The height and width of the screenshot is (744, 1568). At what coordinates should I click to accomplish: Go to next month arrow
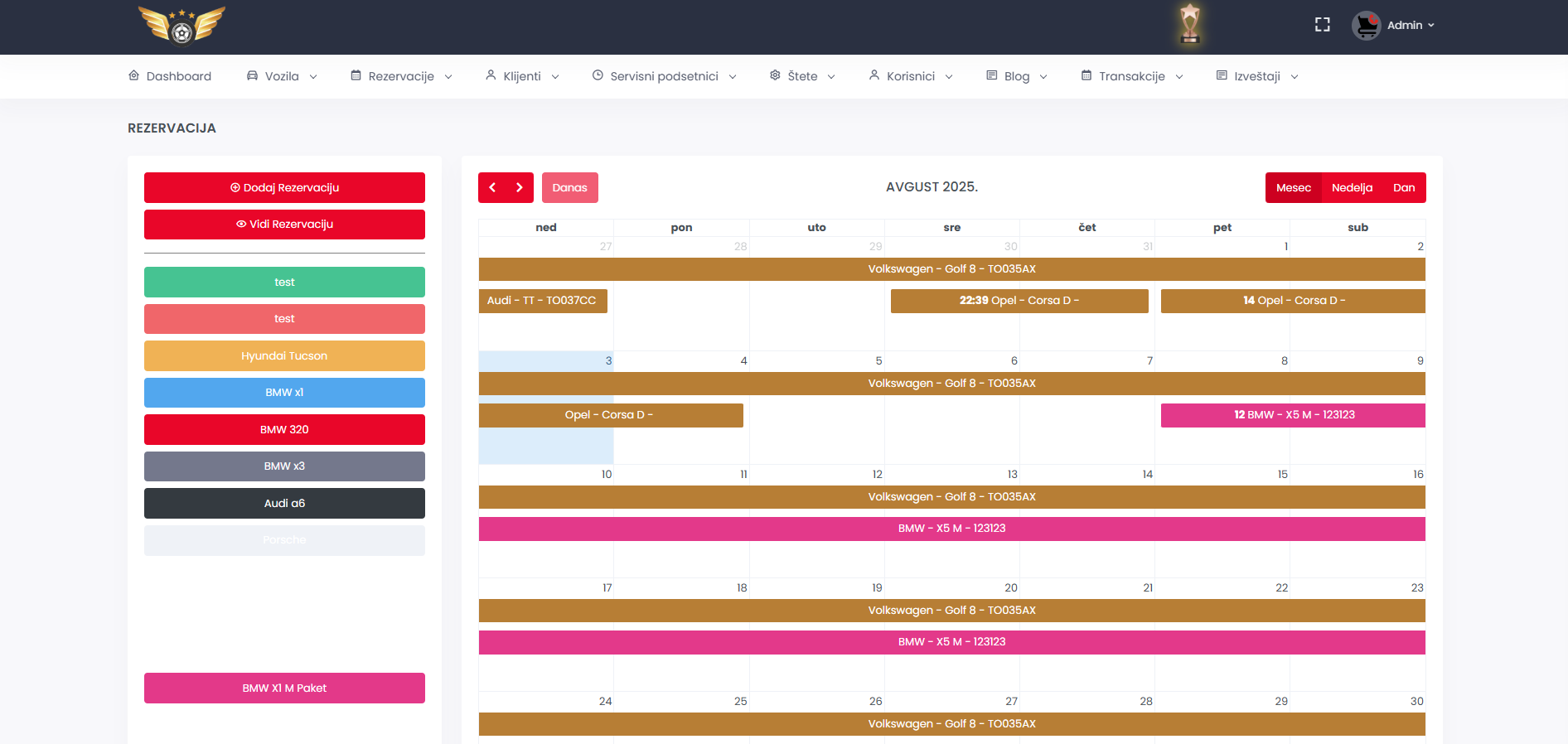click(520, 188)
